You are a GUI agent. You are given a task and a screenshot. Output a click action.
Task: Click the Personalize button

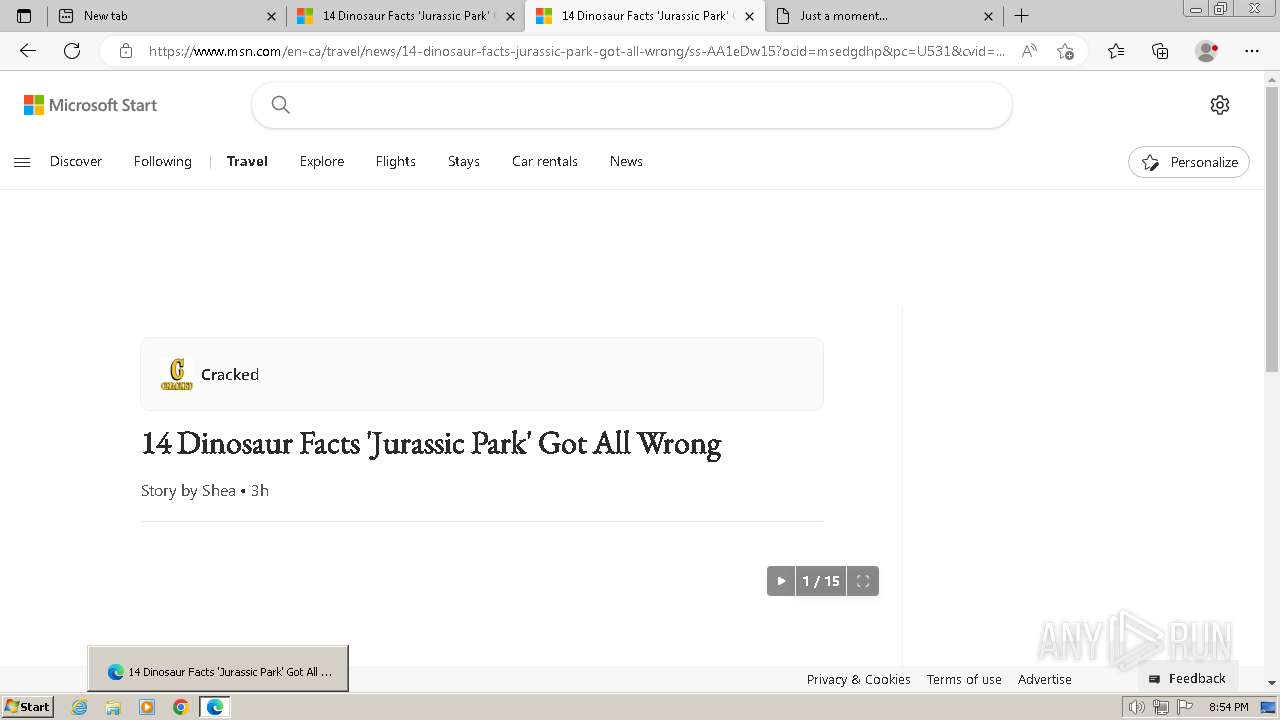pyautogui.click(x=1189, y=162)
